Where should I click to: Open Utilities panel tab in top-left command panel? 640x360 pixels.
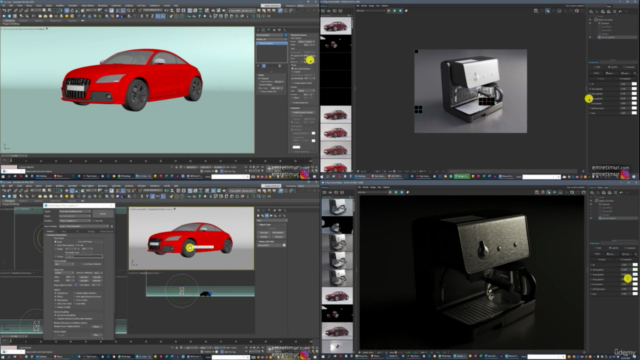(x=284, y=30)
